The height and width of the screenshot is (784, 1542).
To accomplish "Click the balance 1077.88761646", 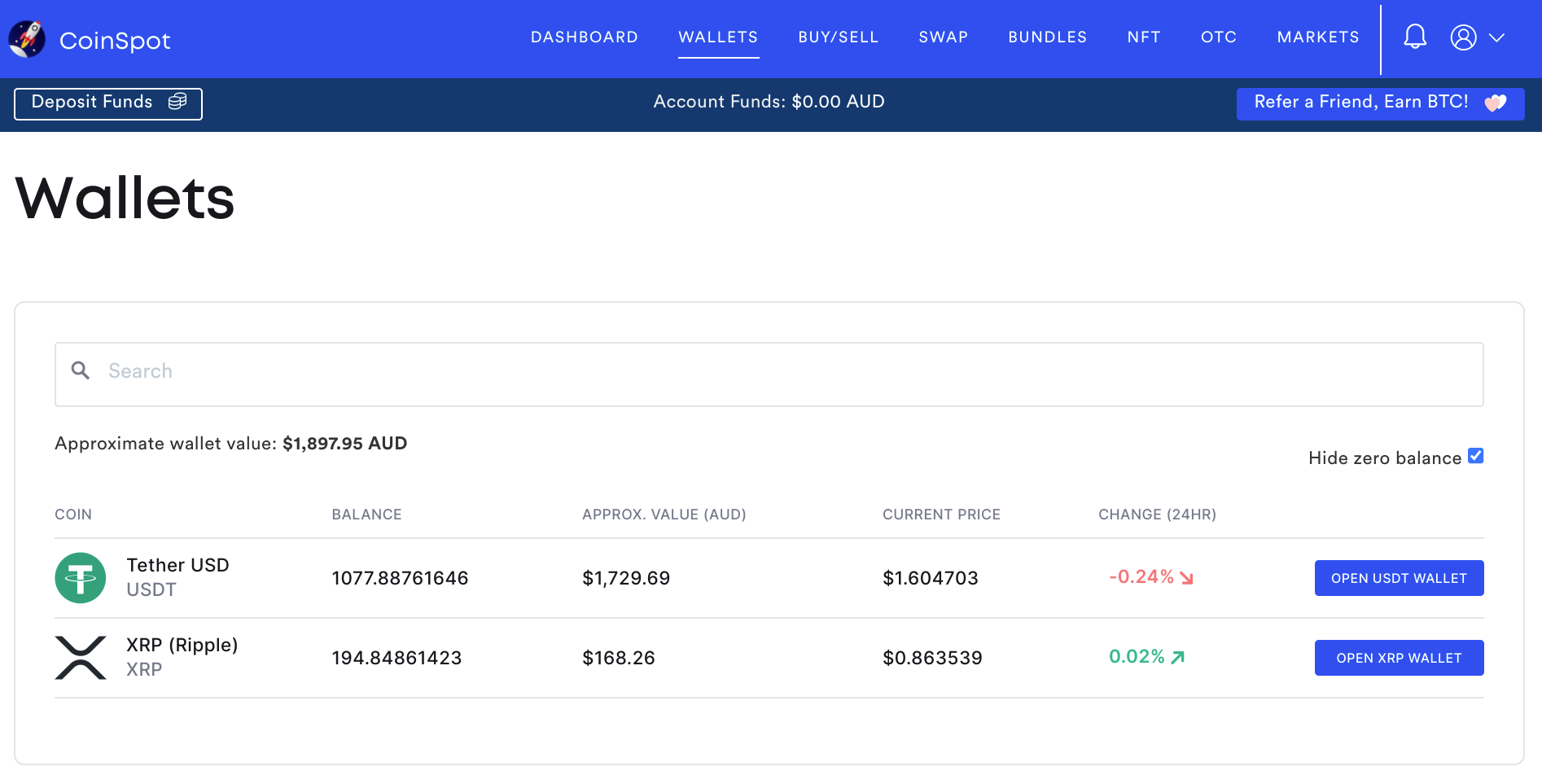I will coord(400,578).
